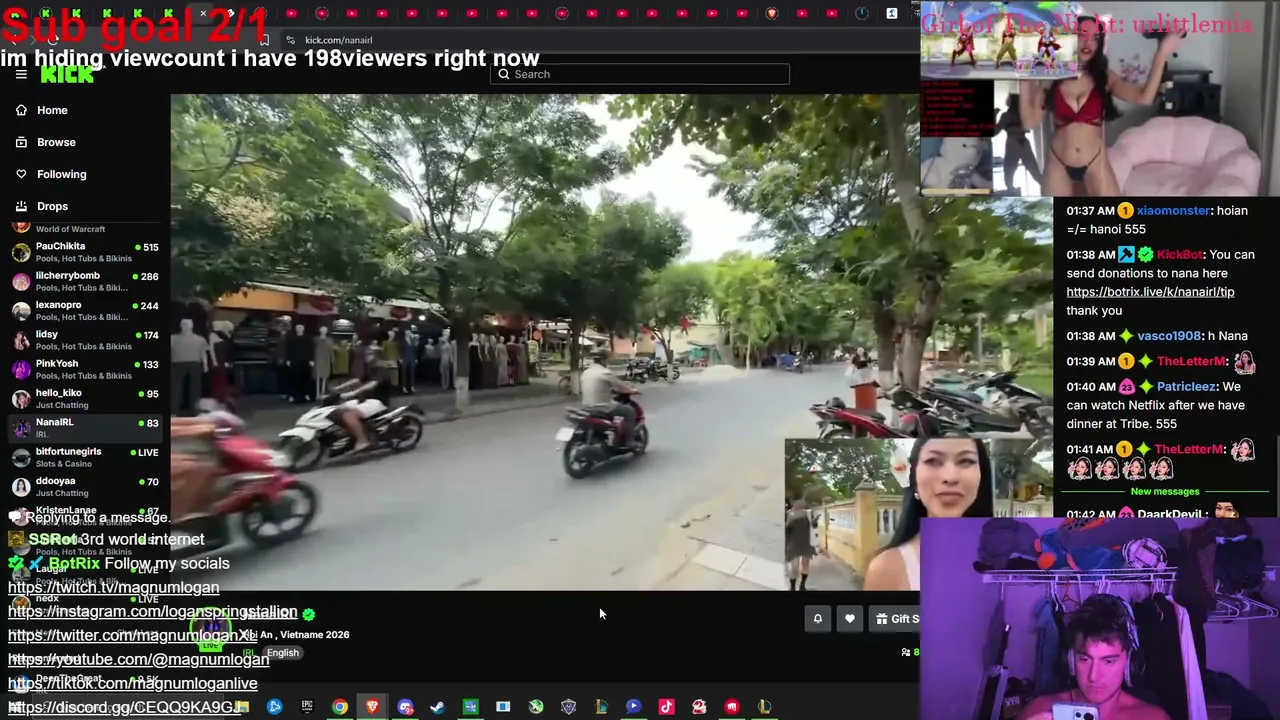The height and width of the screenshot is (720, 1280).
Task: Click the chat message "hoian =/= hanoi 555"
Action: click(x=1157, y=220)
